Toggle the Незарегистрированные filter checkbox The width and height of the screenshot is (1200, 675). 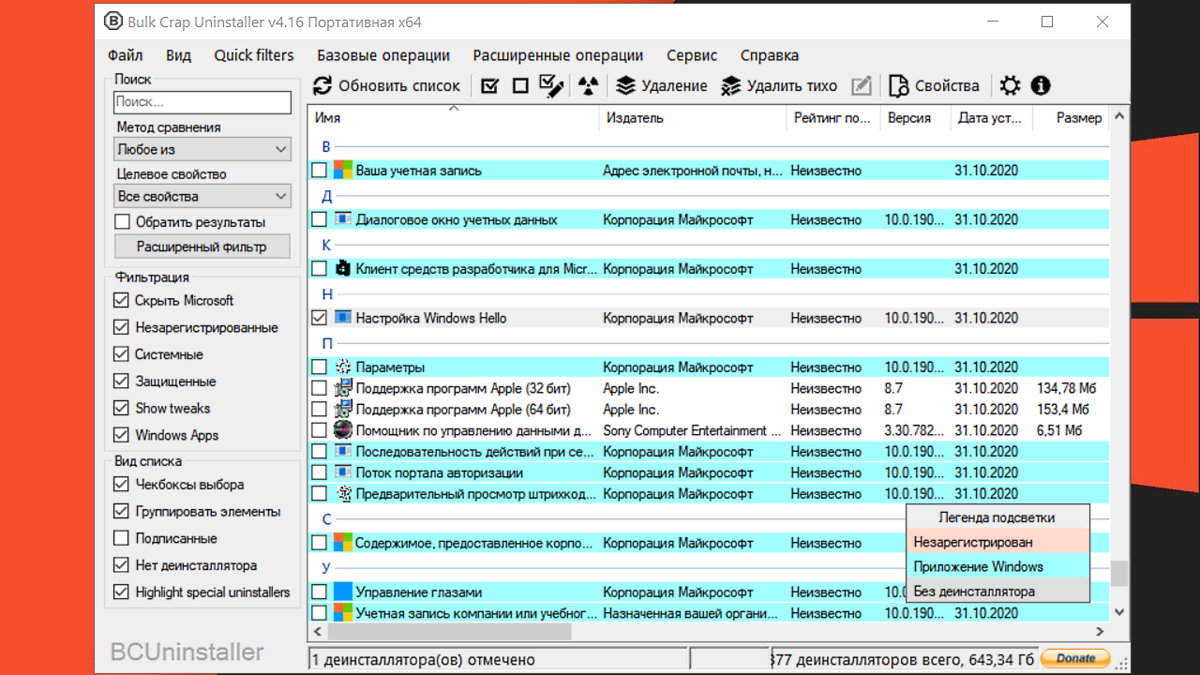[x=121, y=327]
